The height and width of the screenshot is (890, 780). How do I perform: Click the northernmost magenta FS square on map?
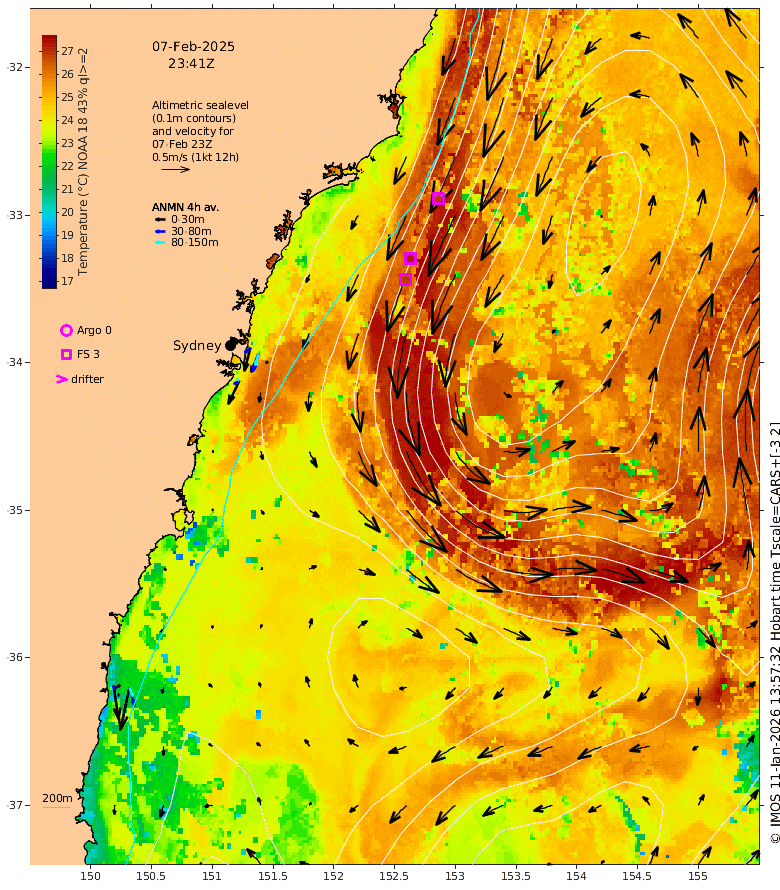(438, 199)
